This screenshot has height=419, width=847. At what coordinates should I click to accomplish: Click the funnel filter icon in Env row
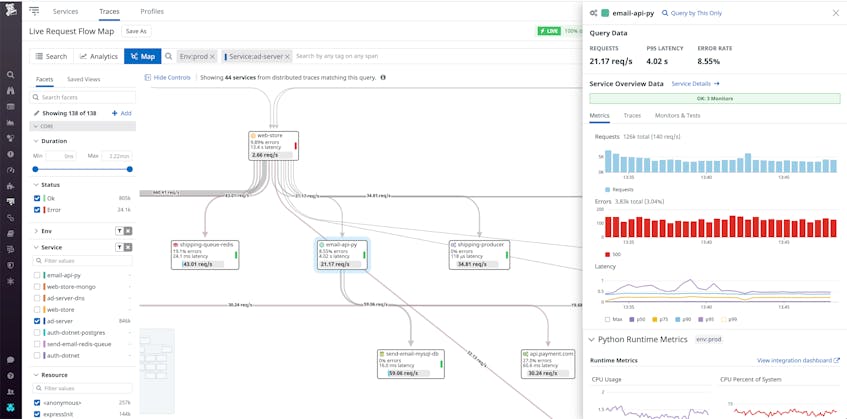coord(119,231)
